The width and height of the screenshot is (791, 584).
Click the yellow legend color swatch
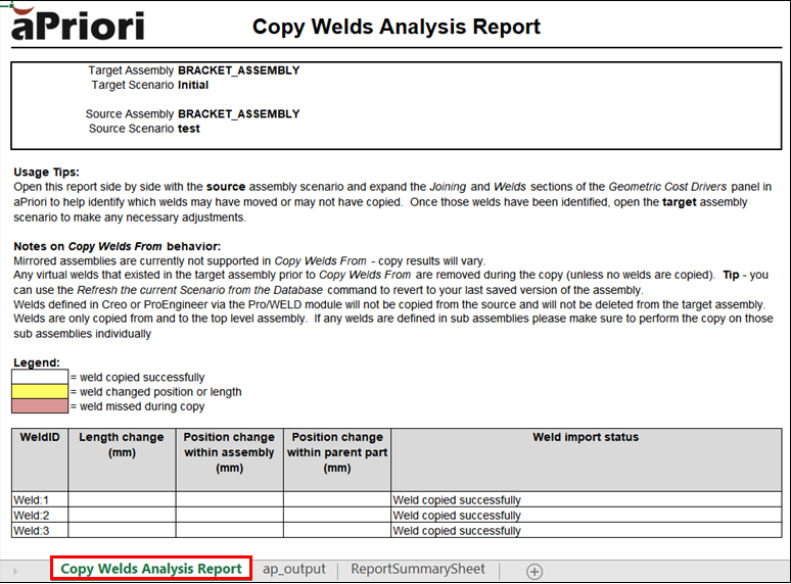pos(40,392)
